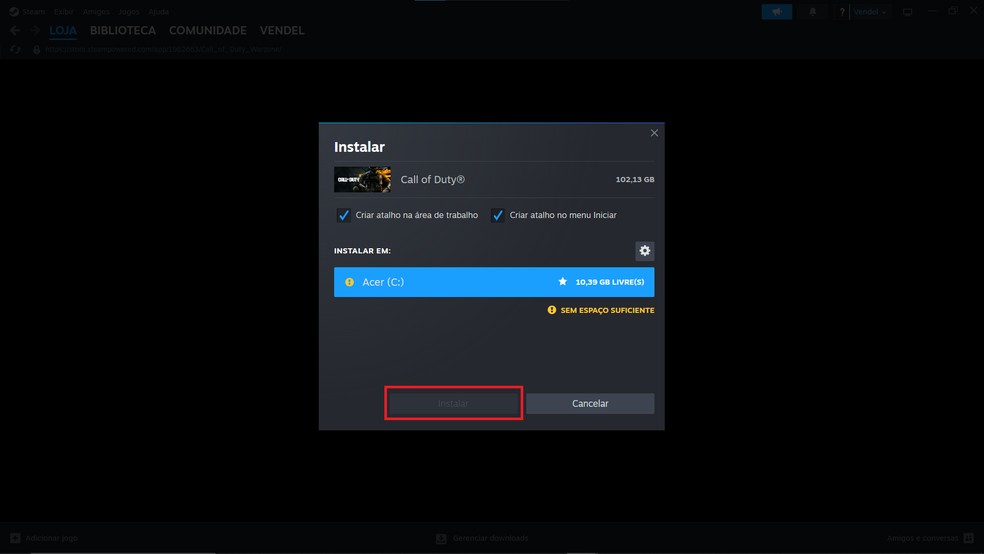Open Amigos e conversas
This screenshot has width=984, height=554.
point(930,538)
